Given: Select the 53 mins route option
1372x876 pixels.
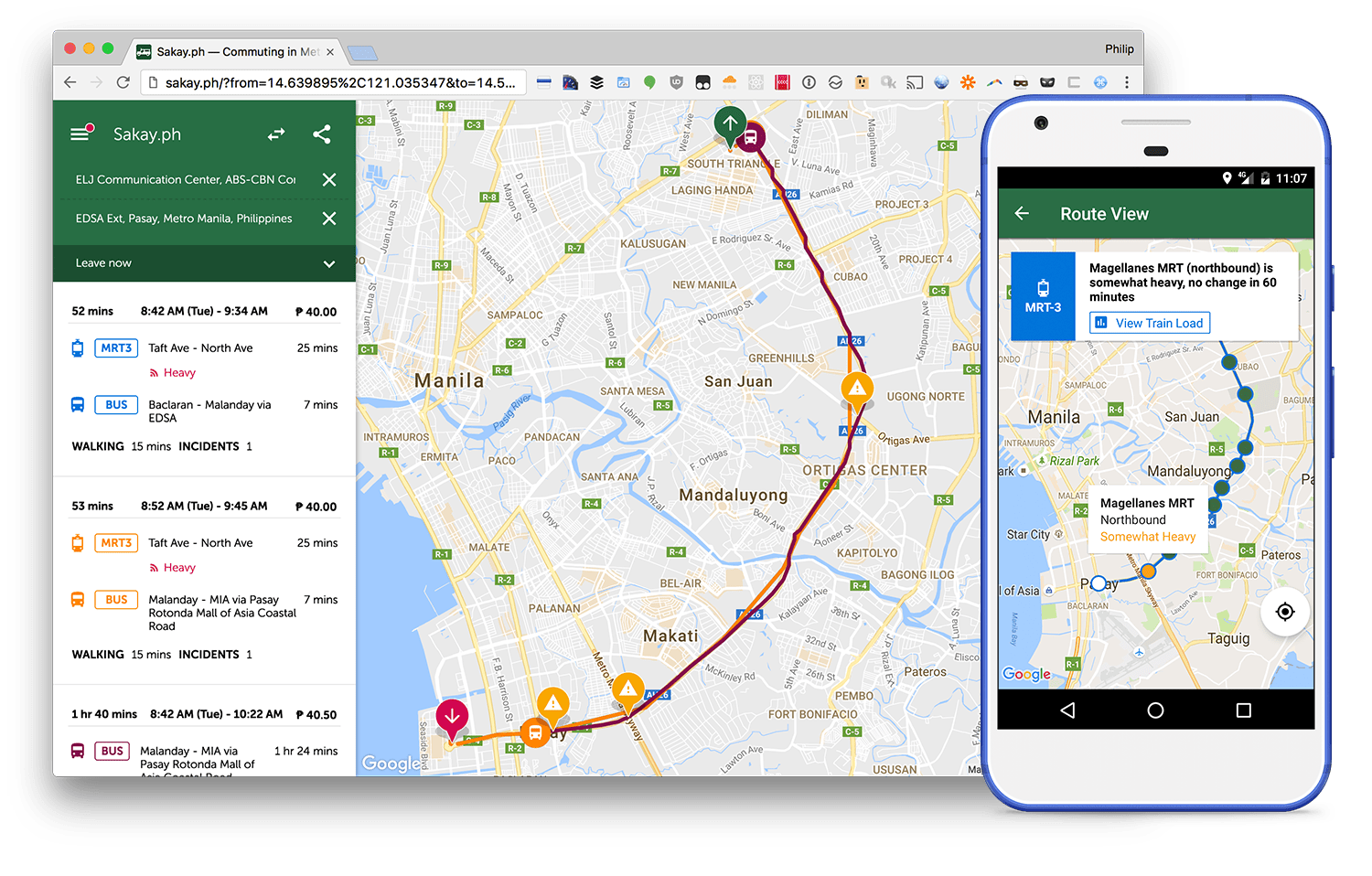Looking at the screenshot, I should (x=204, y=581).
